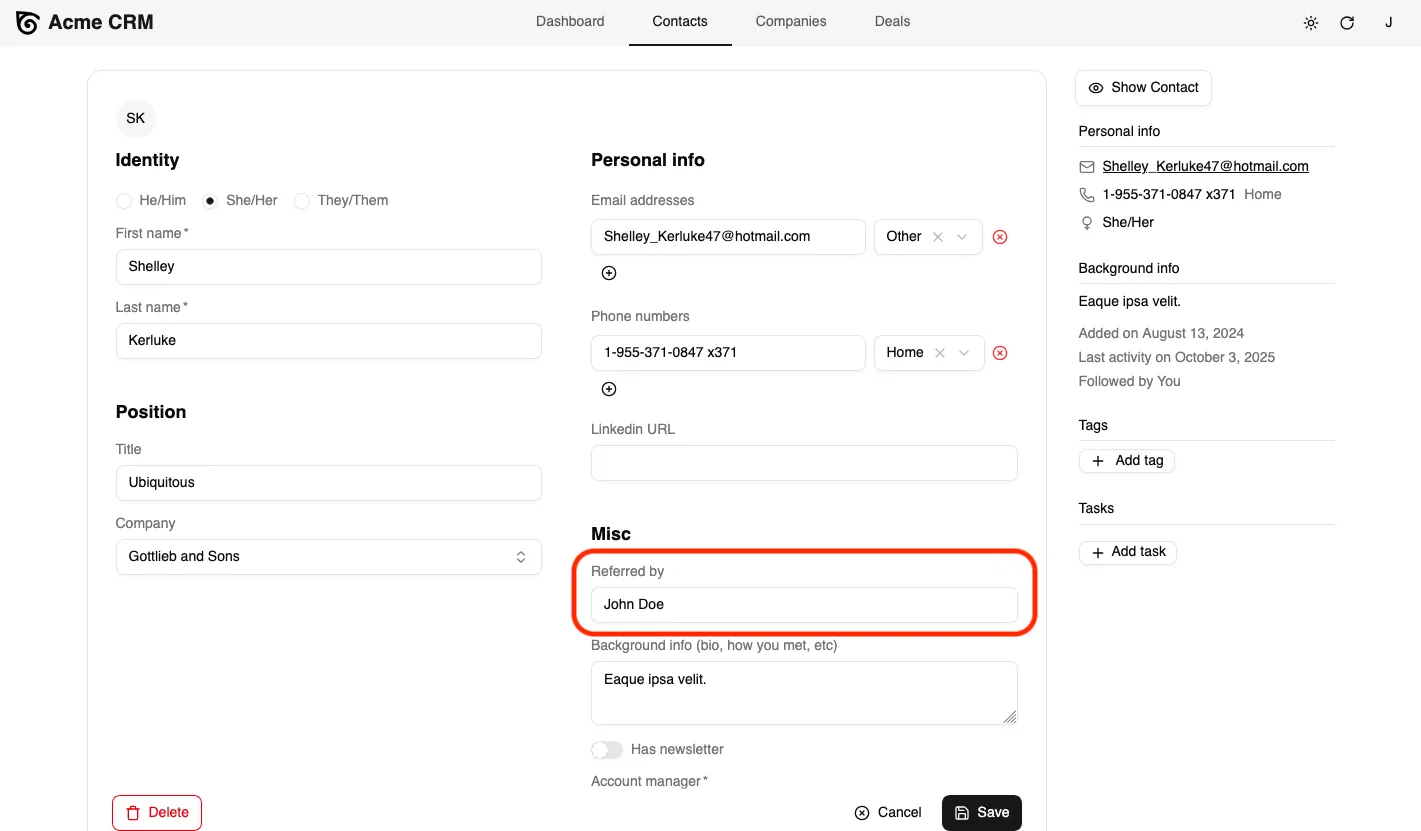
Task: Add another phone number with plus icon
Action: pyautogui.click(x=609, y=389)
